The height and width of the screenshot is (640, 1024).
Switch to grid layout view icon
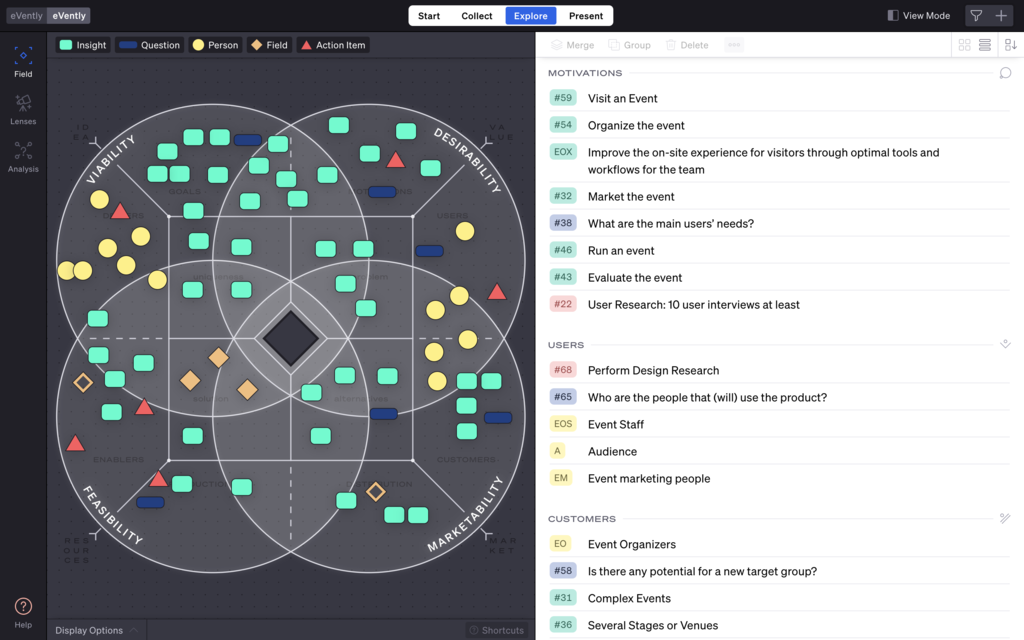click(964, 45)
